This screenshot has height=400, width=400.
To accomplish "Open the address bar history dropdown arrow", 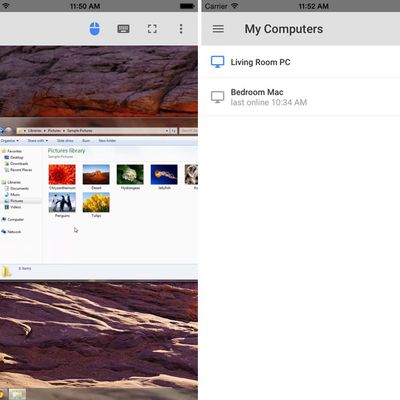I will [167, 131].
